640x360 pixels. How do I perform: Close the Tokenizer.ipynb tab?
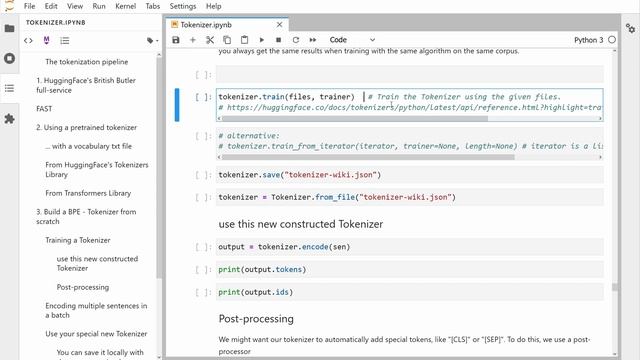[279, 25]
